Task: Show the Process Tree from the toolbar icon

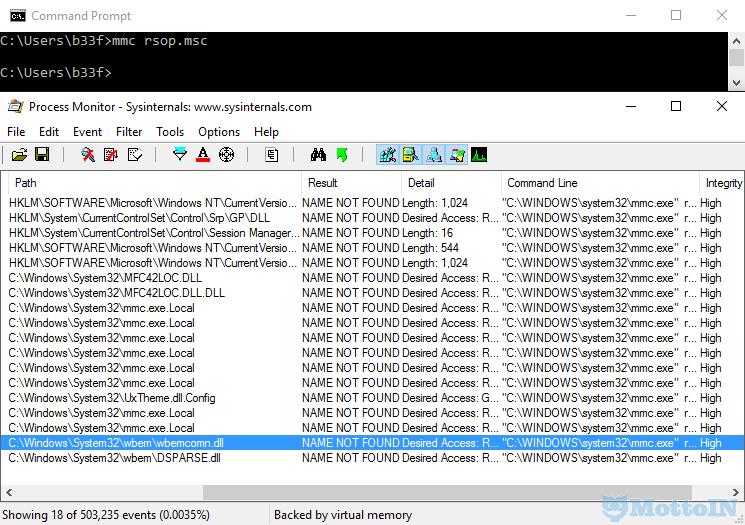Action: (x=272, y=155)
